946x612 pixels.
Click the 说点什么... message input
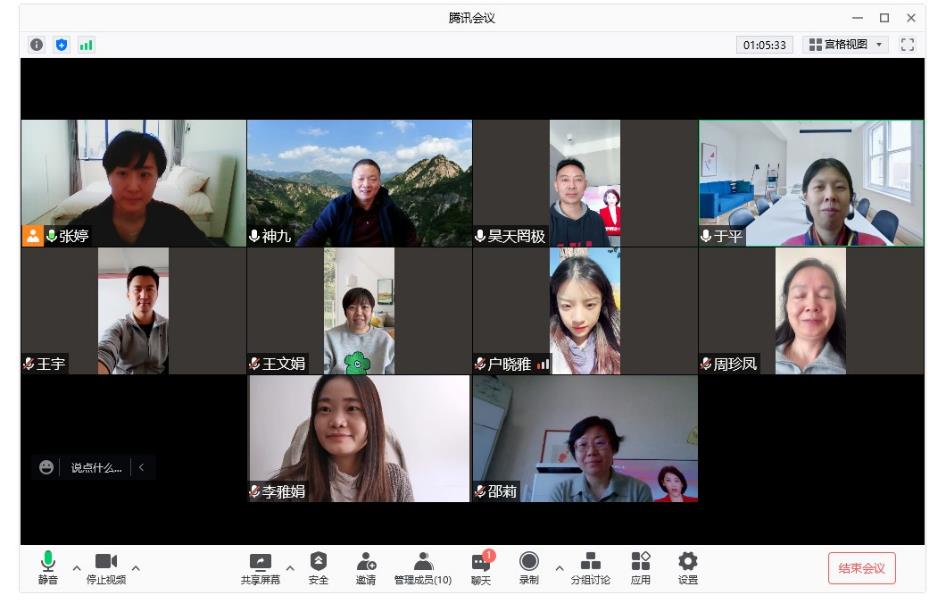pos(96,468)
